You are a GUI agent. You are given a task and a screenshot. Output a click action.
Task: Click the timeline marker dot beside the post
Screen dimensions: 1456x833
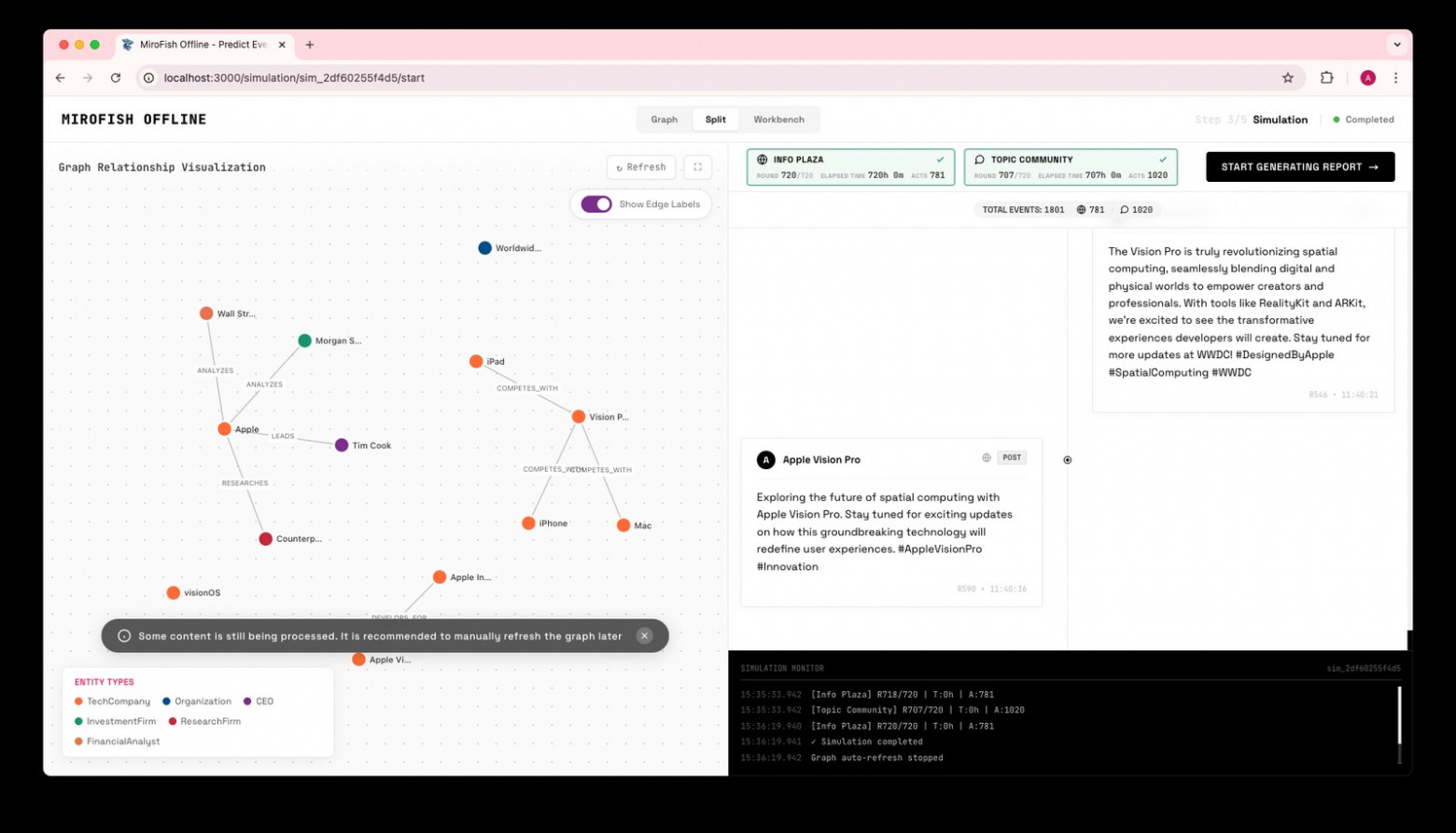pos(1068,460)
